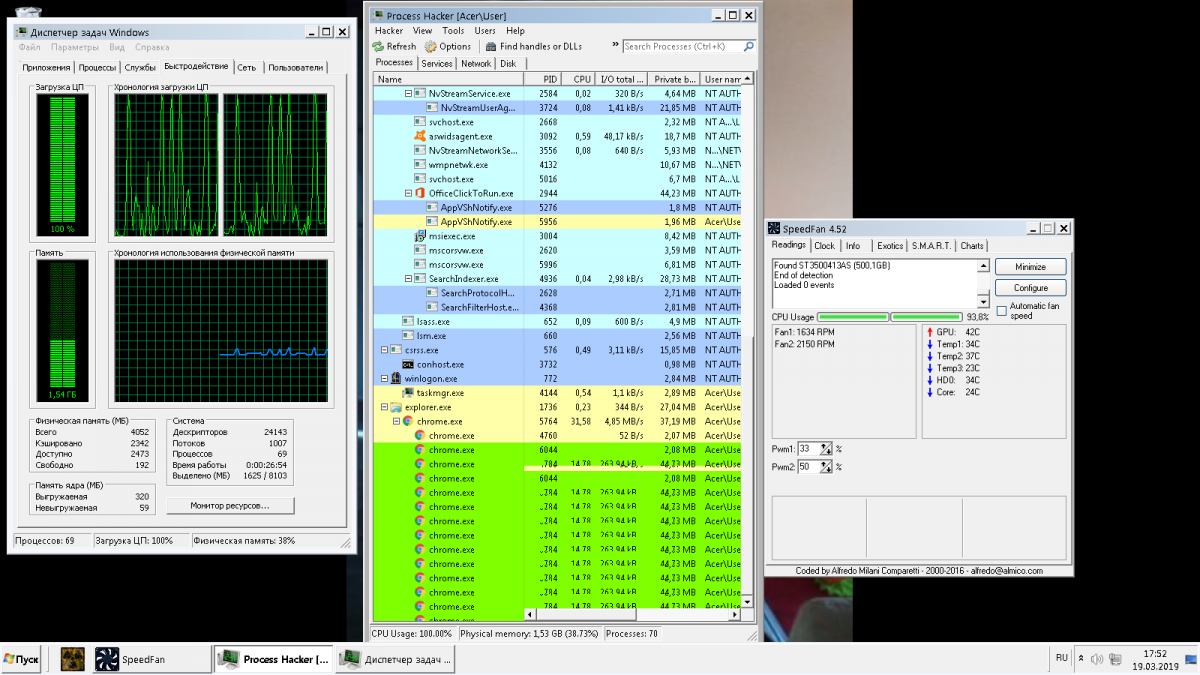Click the Refresh icon in Process Hacker

coord(378,46)
